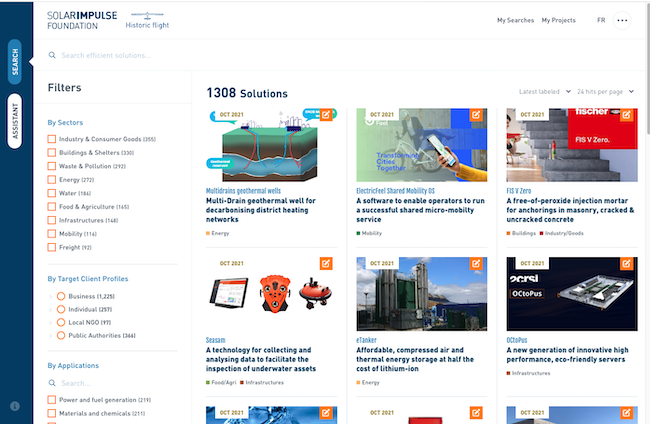650x424 pixels.
Task: Open the ElectricFeel Shared Mobility OS link
Action: (395, 191)
